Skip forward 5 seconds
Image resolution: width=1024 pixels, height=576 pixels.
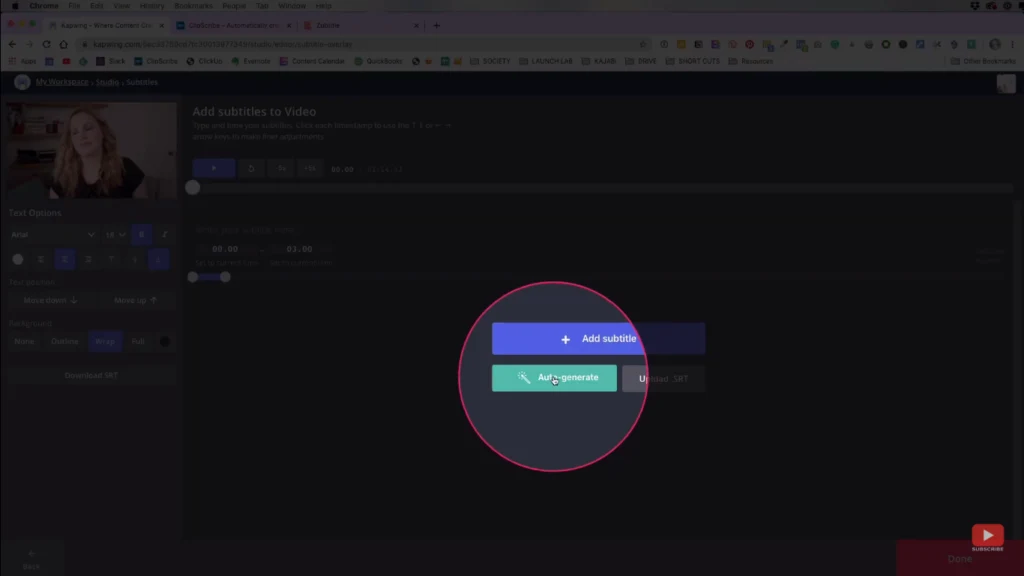point(310,169)
